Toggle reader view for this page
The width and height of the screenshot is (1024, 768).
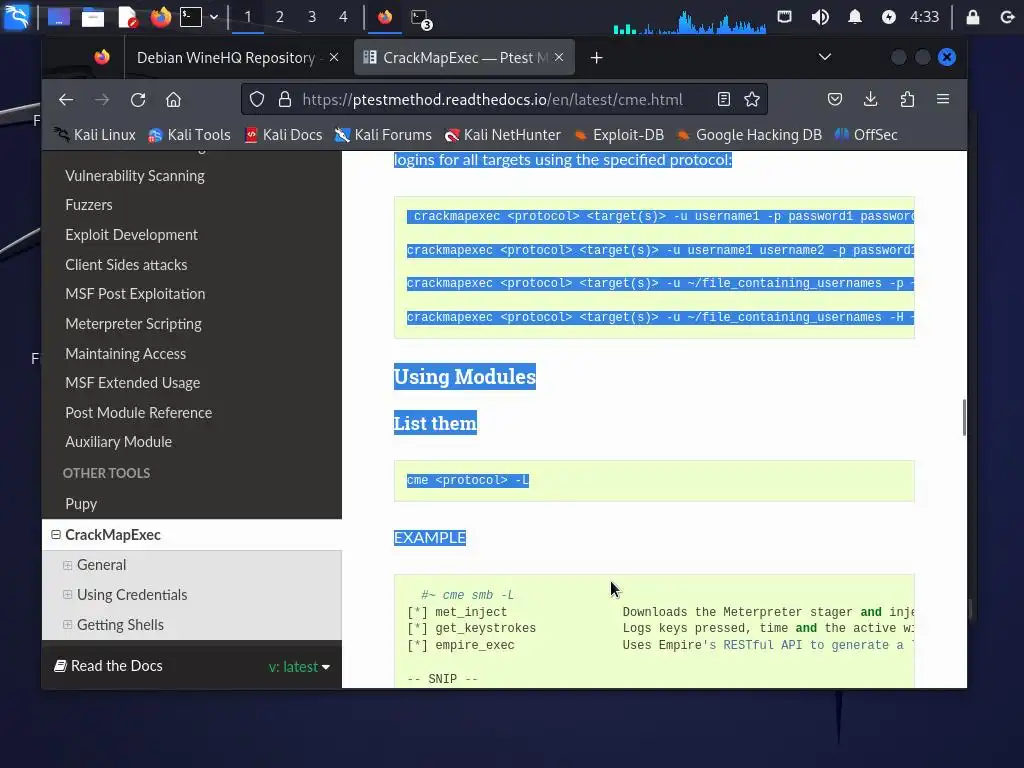coord(724,99)
